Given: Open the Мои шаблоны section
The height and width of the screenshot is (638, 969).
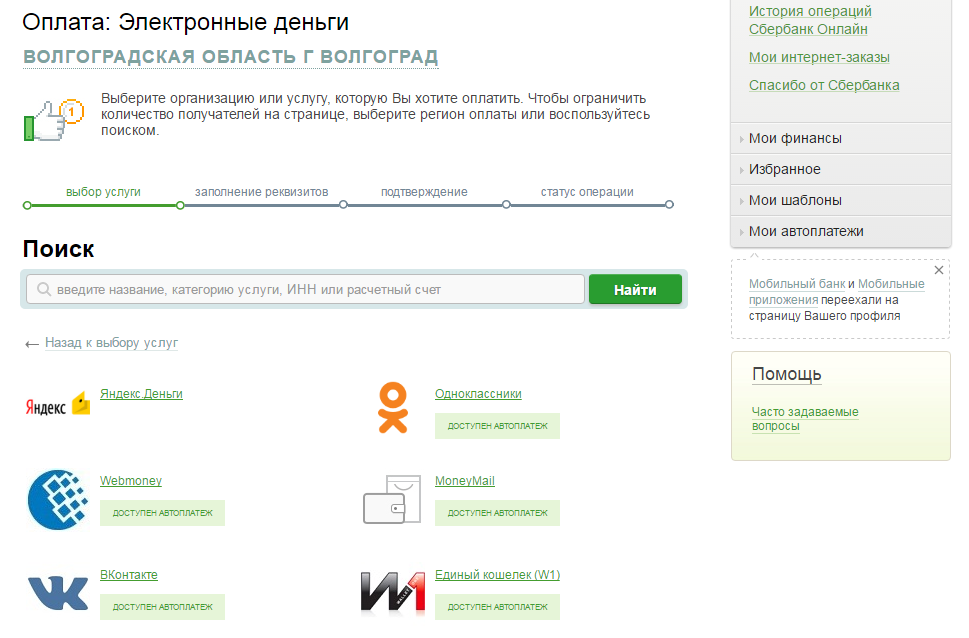Looking at the screenshot, I should pos(795,201).
